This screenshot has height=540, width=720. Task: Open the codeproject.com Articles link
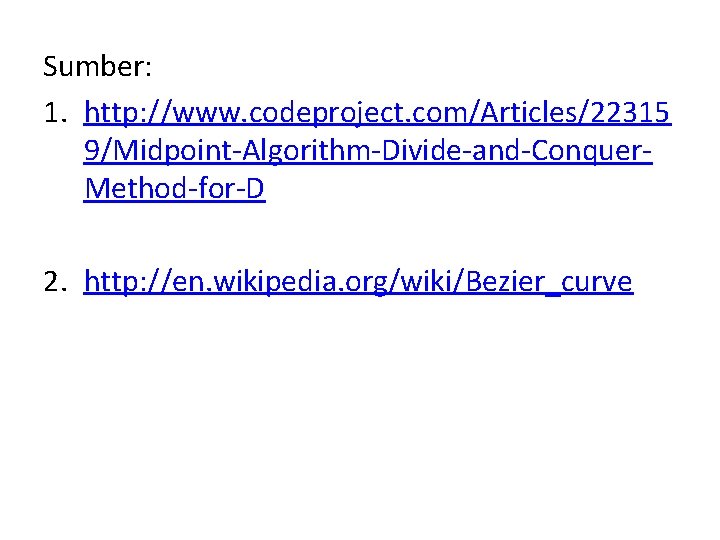377,150
